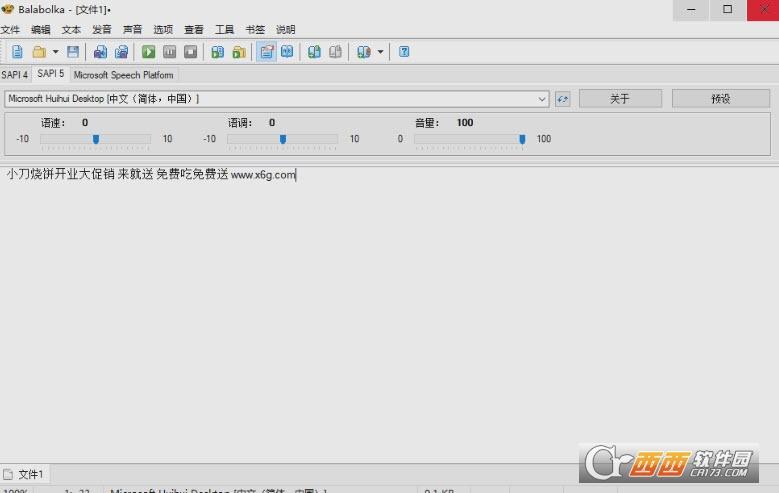Expand the book marker dropdown arrow

pos(381,52)
